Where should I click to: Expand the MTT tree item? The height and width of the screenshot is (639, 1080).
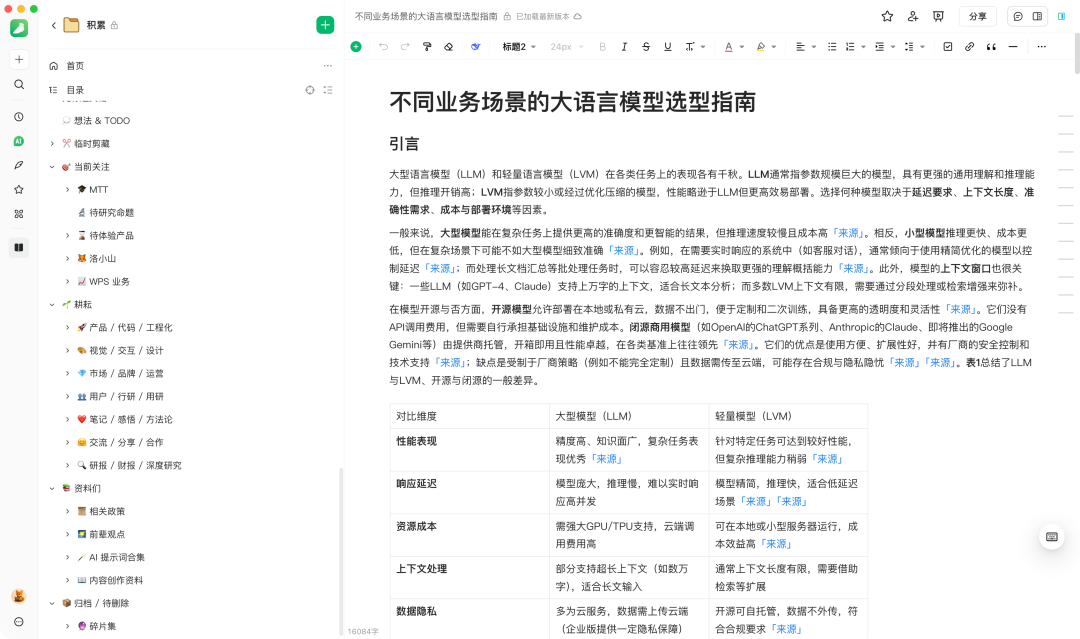pos(68,189)
